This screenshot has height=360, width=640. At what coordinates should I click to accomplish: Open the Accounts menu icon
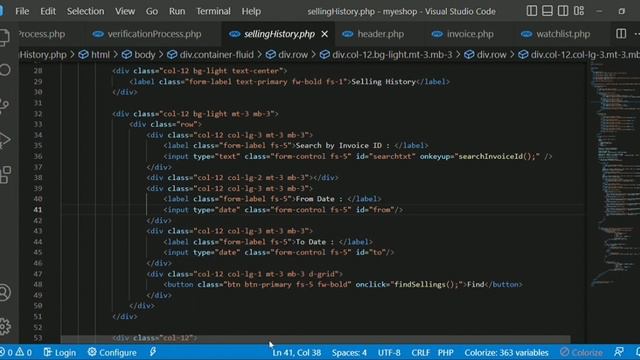coord(4,292)
